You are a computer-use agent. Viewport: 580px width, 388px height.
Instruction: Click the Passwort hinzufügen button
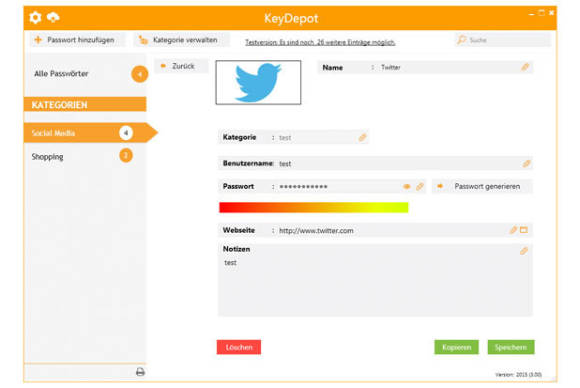coord(77,40)
